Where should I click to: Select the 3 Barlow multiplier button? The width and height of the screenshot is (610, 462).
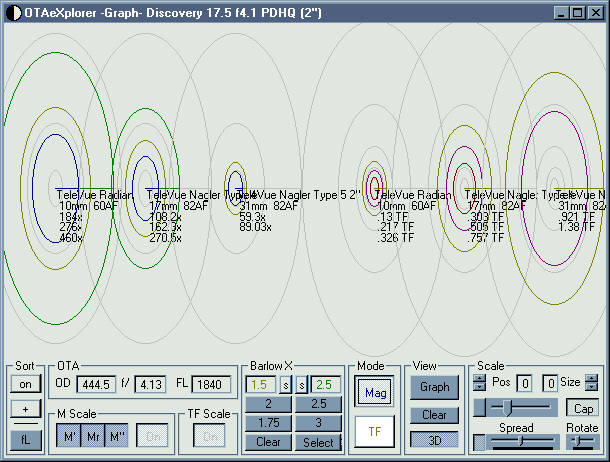[319, 423]
